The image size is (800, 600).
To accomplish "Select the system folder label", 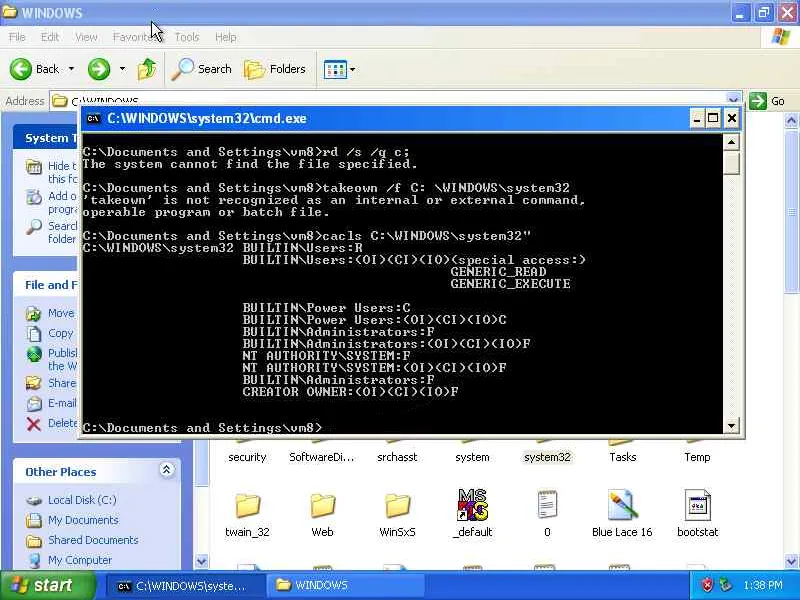I will (x=472, y=457).
